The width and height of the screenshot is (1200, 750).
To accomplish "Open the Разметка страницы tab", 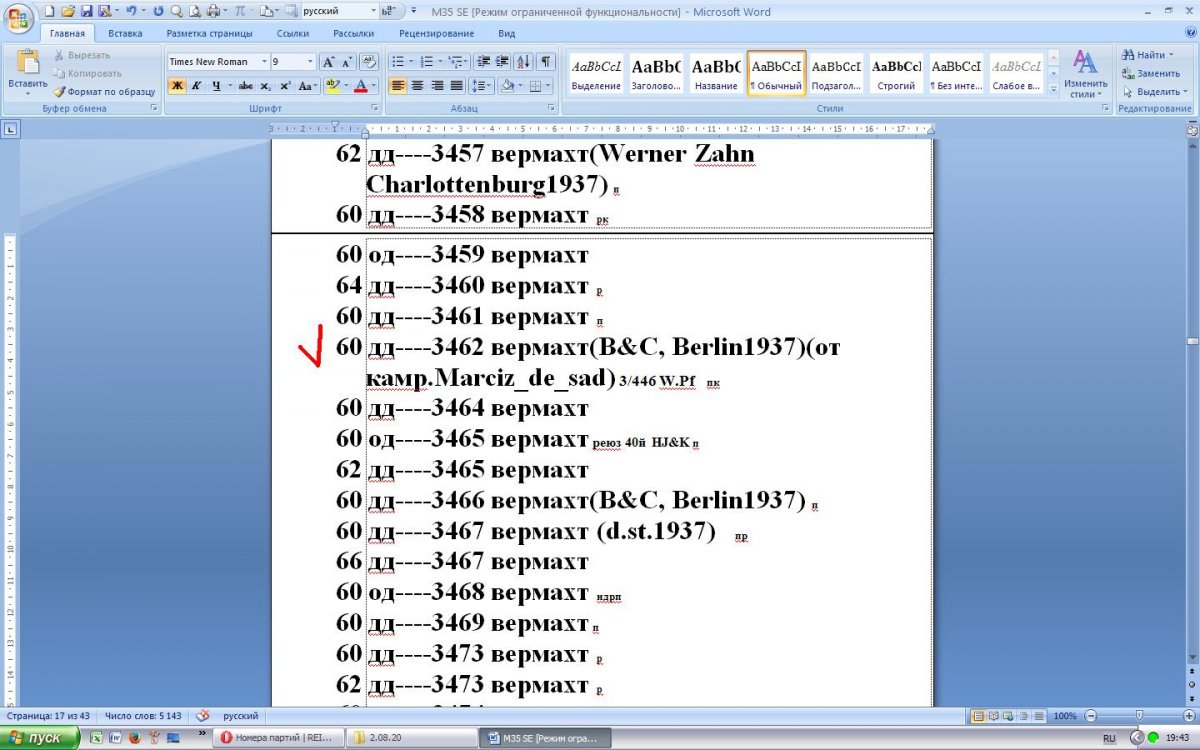I will click(x=209, y=33).
